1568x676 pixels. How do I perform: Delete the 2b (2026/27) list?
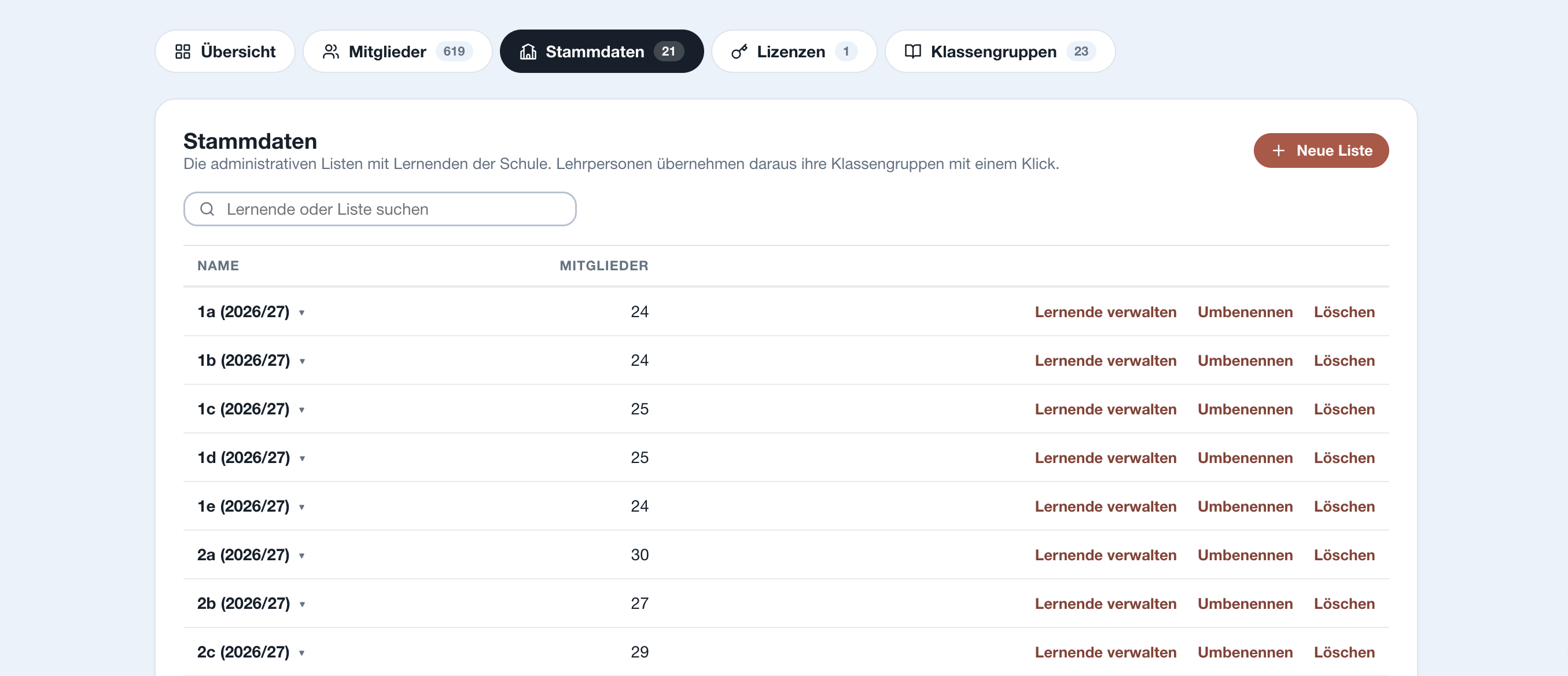1344,604
